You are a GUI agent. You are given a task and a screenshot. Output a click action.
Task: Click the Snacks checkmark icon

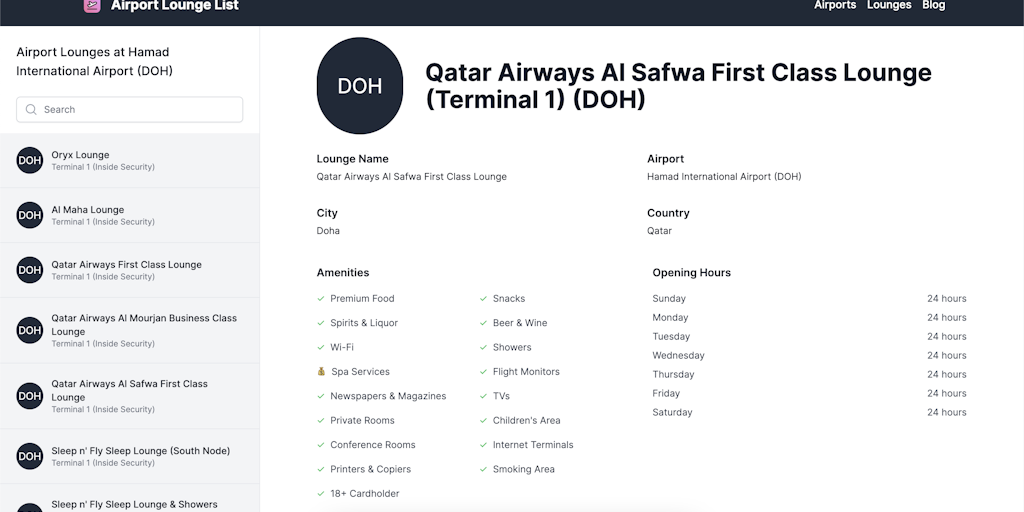(x=483, y=299)
